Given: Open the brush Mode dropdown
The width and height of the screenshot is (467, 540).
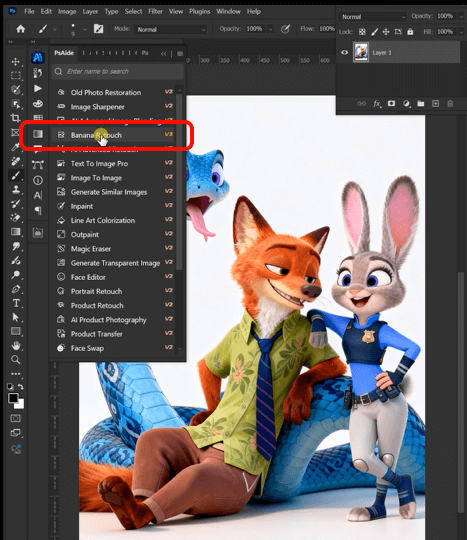Looking at the screenshot, I should tap(171, 29).
